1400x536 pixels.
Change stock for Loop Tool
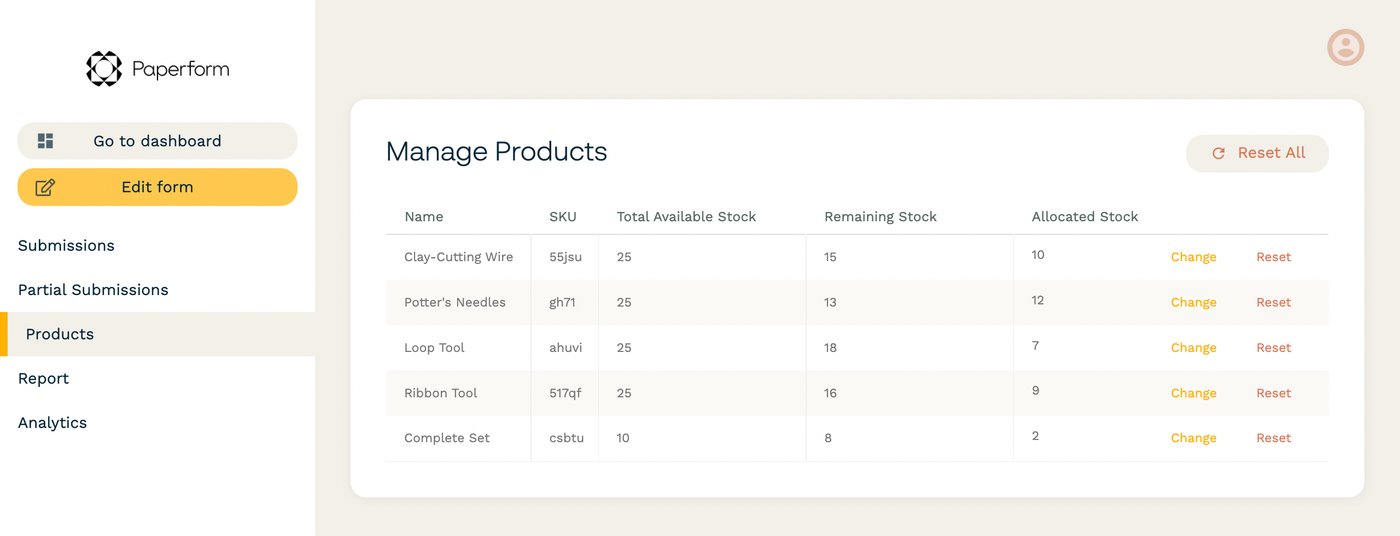tap(1193, 348)
